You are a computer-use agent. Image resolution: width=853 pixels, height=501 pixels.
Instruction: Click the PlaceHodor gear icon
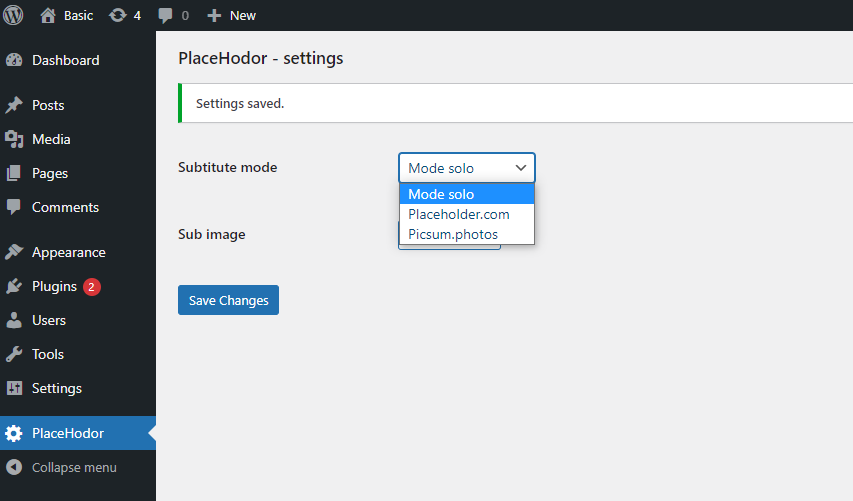coord(14,433)
